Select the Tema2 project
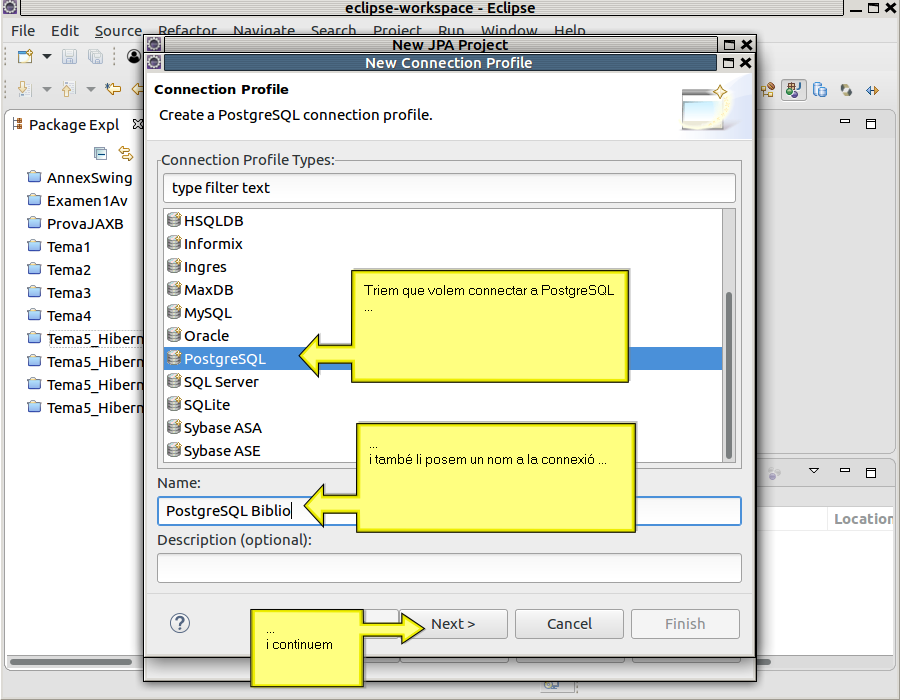 pos(68,270)
